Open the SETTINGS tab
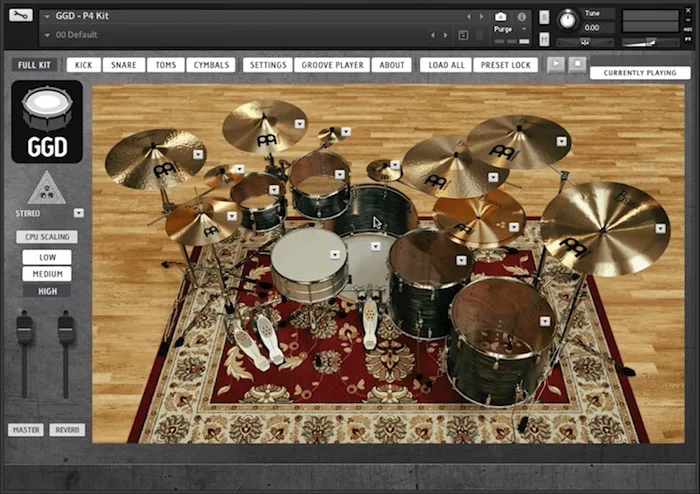Viewport: 700px width, 494px height. tap(268, 65)
